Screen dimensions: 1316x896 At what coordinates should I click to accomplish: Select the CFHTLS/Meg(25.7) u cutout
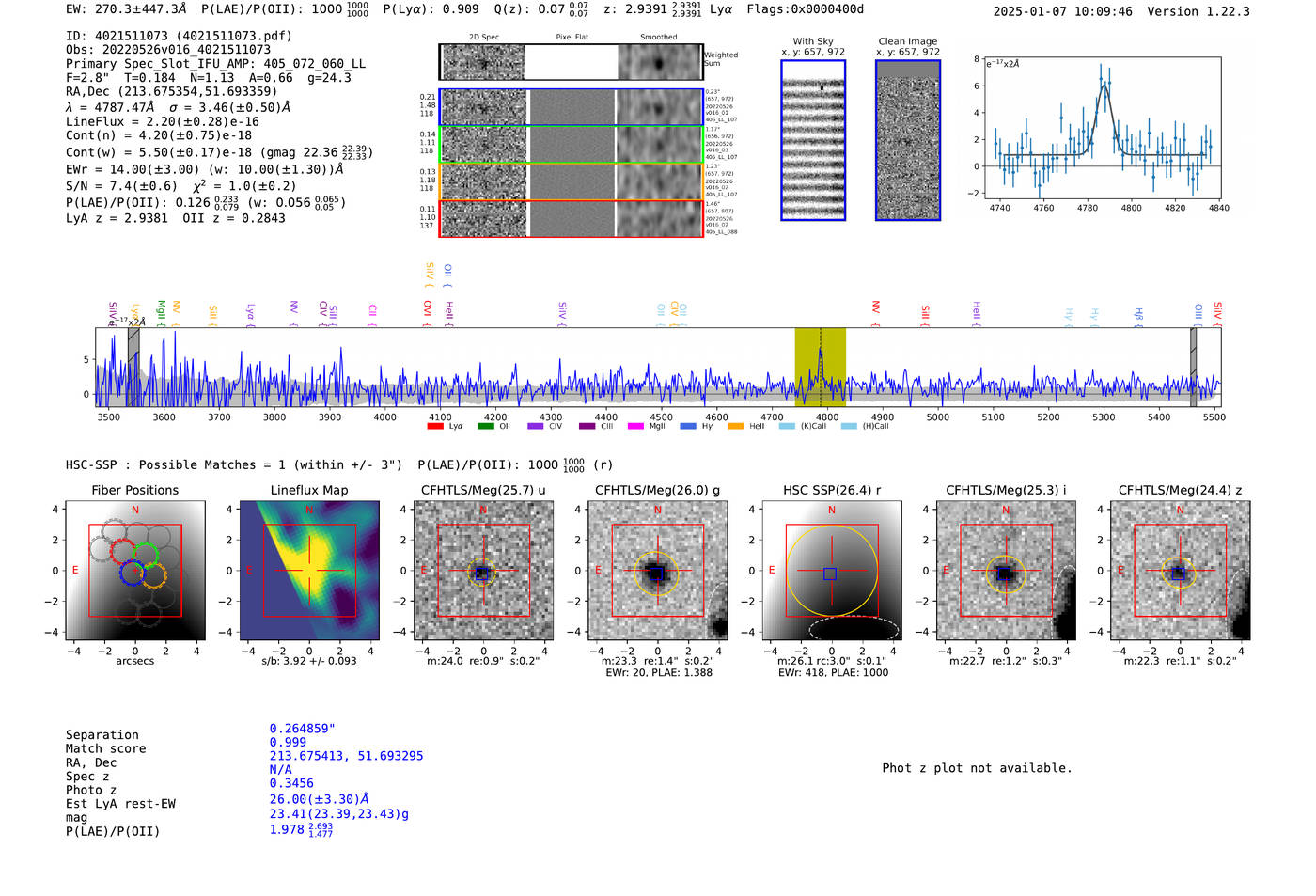point(483,571)
